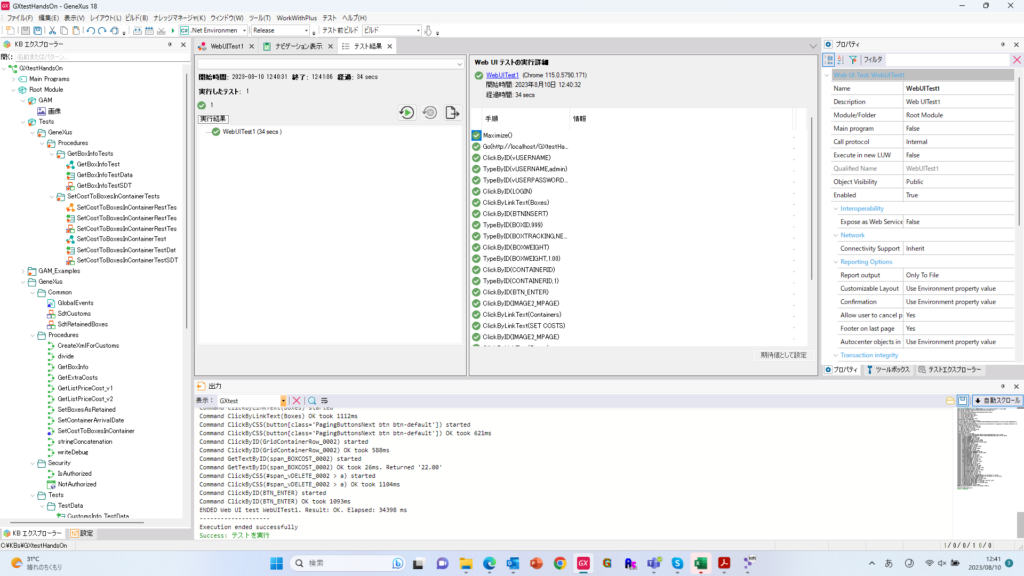
Task: Click the cut scissors icon in toolbar
Action: [52, 31]
